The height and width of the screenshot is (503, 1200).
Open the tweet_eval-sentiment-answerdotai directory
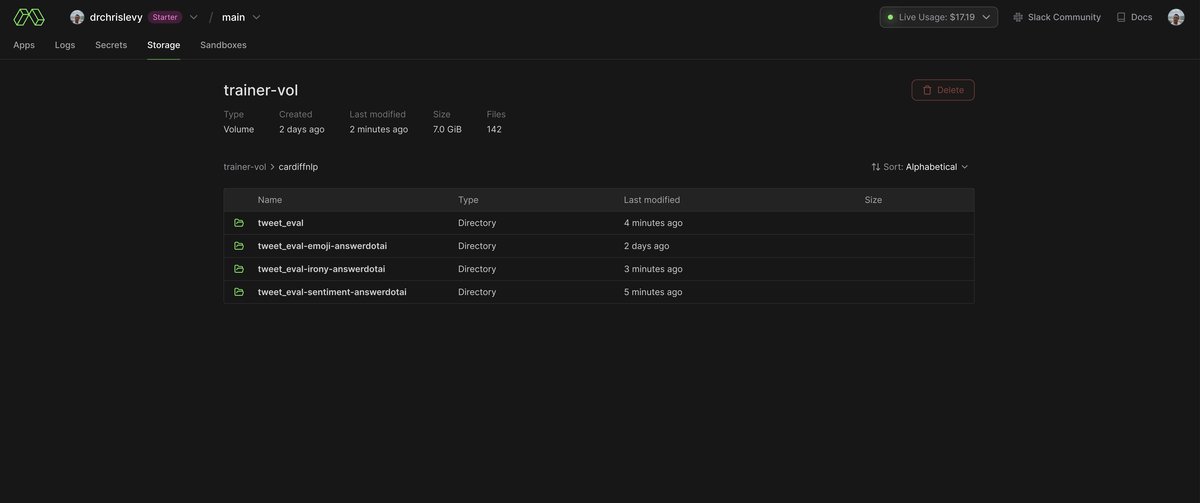332,292
